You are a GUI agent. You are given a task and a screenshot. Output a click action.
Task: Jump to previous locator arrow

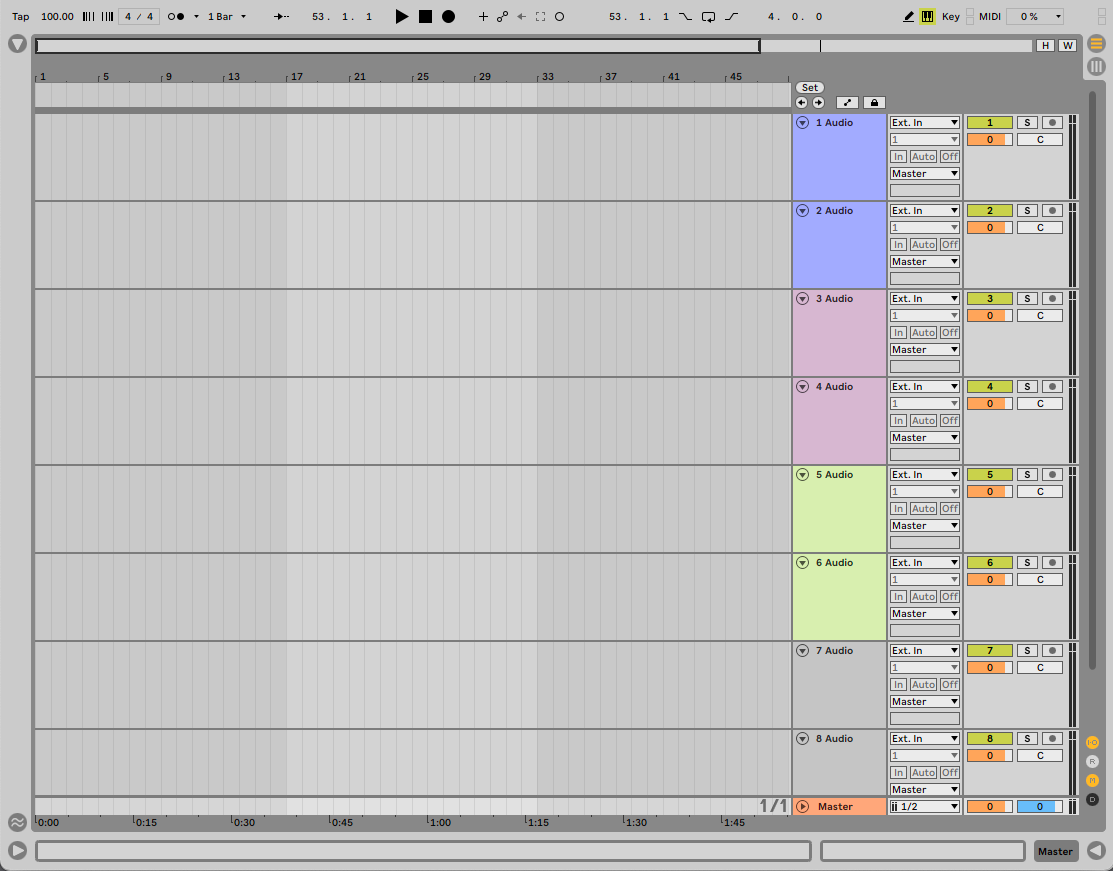click(x=801, y=102)
